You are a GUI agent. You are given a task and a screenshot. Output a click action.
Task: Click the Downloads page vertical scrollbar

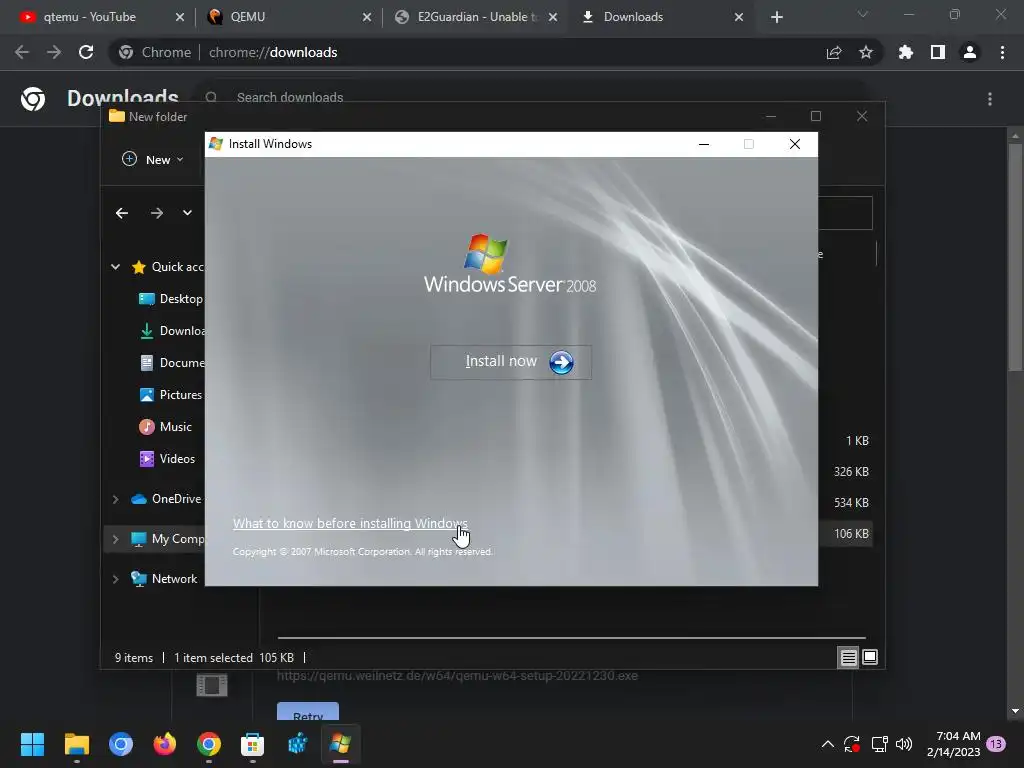(x=1014, y=256)
